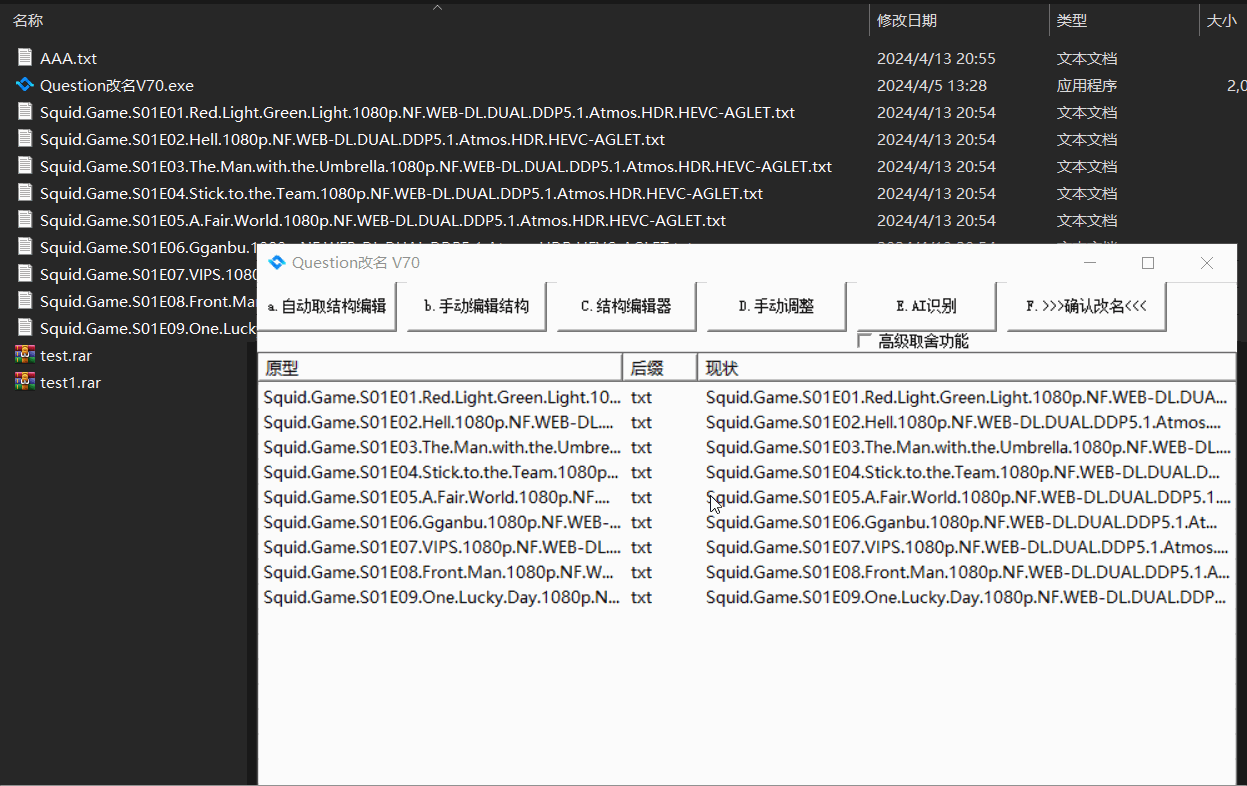Select Squid.Game.S01E01.Red.Light.Green.Light file name in Explorer

coord(417,113)
